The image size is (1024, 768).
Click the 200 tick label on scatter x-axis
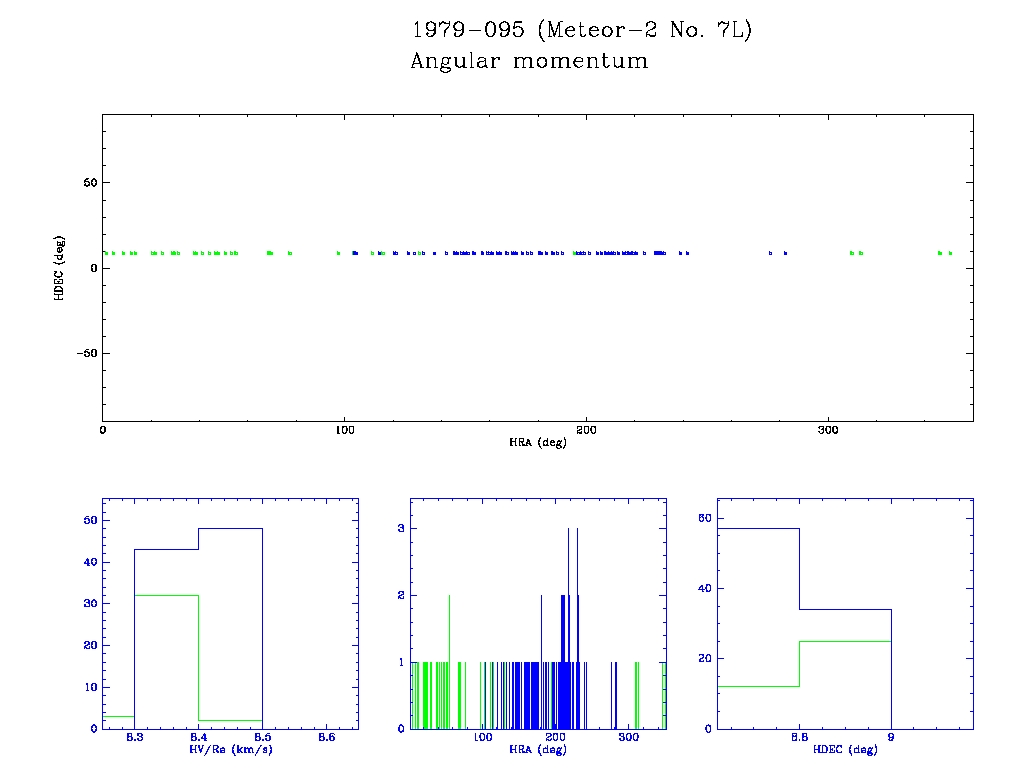pos(586,430)
